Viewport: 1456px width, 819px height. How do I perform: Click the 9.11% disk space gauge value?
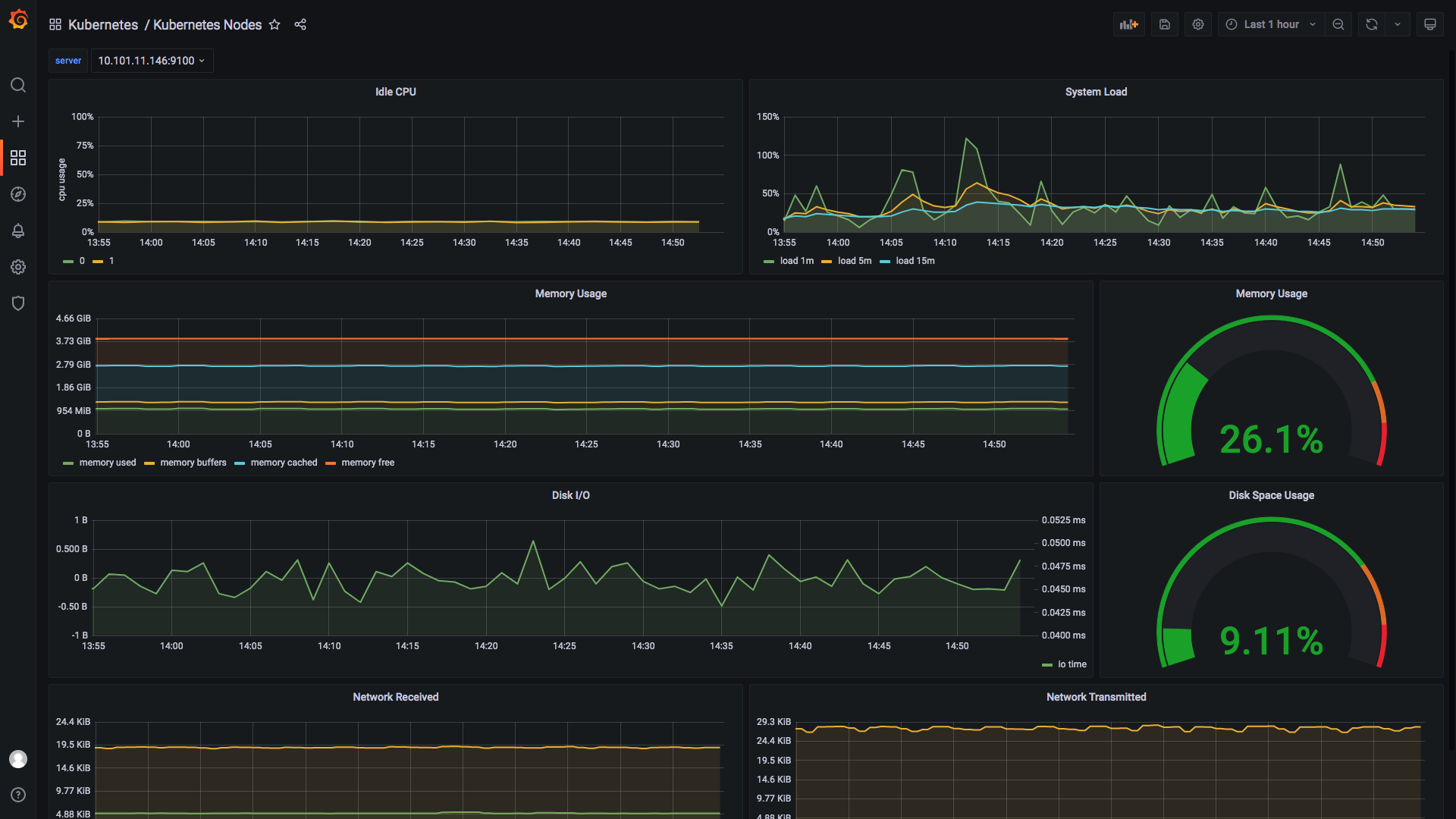click(1272, 642)
